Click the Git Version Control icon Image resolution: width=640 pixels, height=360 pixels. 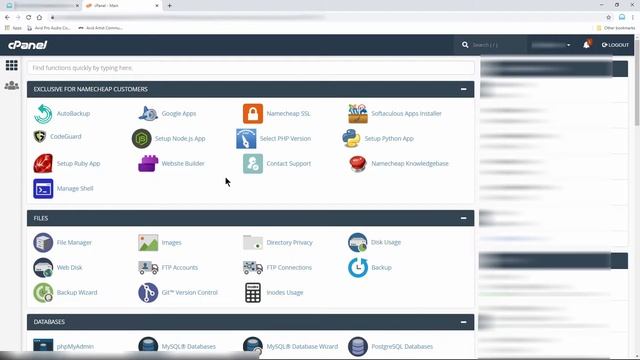[x=148, y=292]
